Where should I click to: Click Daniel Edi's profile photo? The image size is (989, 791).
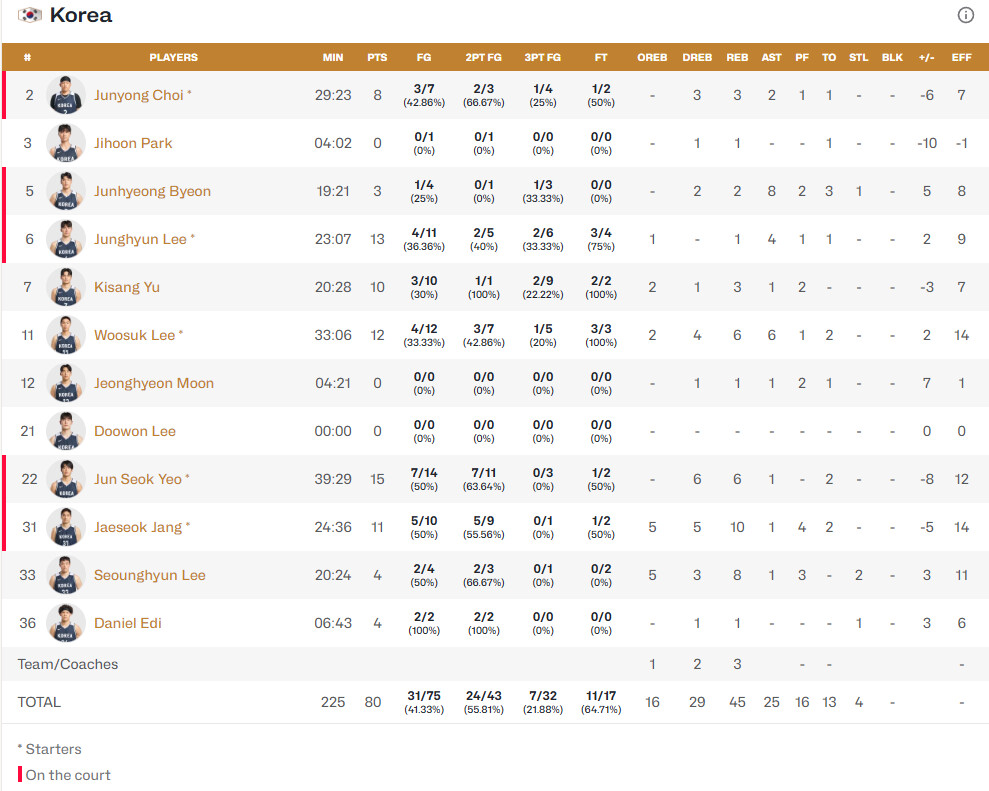pyautogui.click(x=66, y=623)
